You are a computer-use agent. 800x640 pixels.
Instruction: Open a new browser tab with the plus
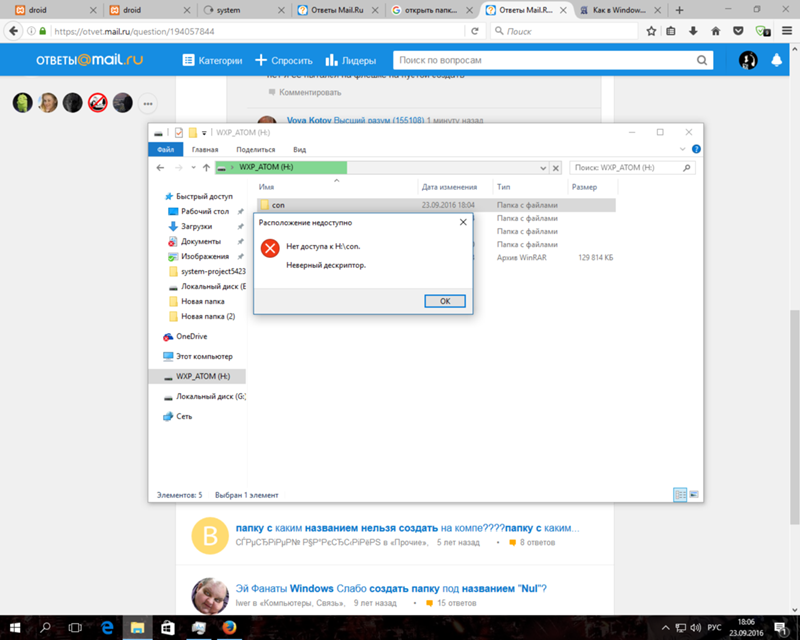[x=679, y=10]
